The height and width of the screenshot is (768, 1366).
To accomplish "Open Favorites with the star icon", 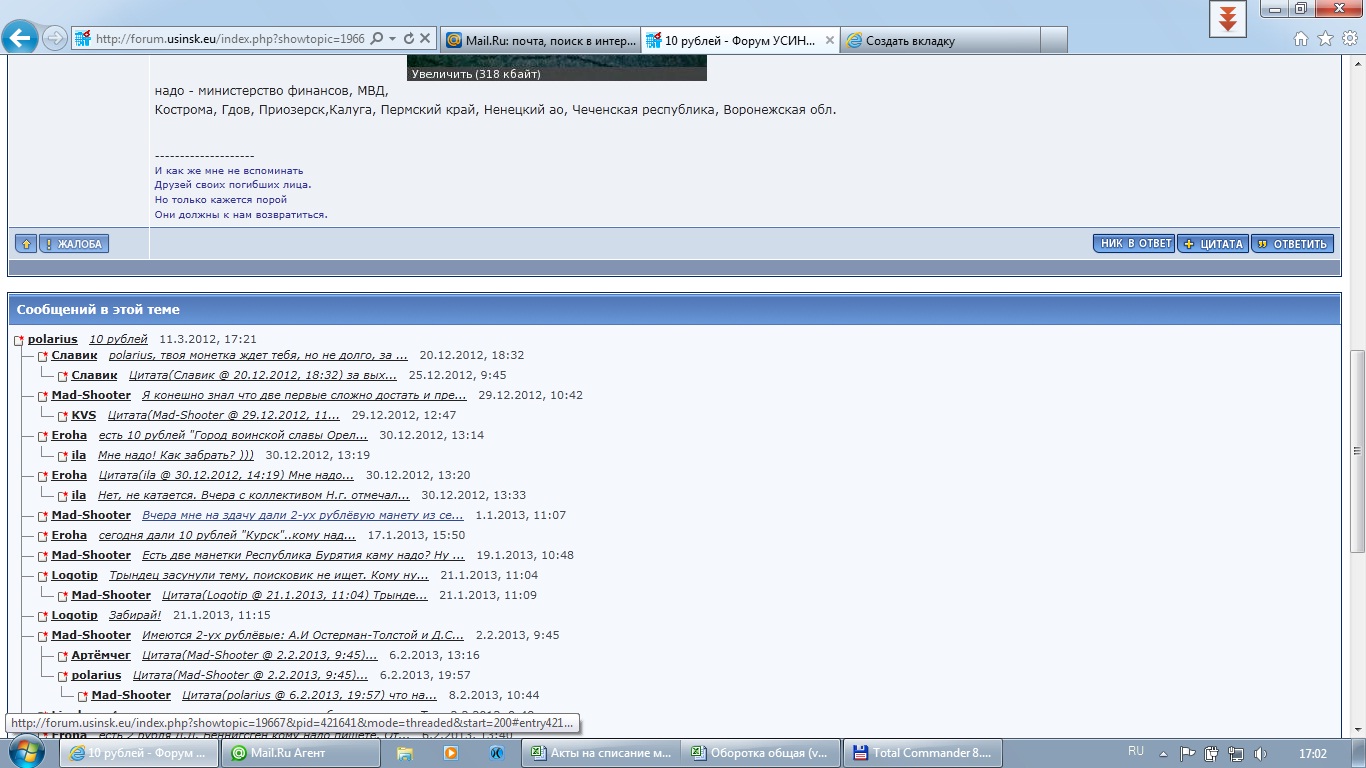I will click(1325, 39).
